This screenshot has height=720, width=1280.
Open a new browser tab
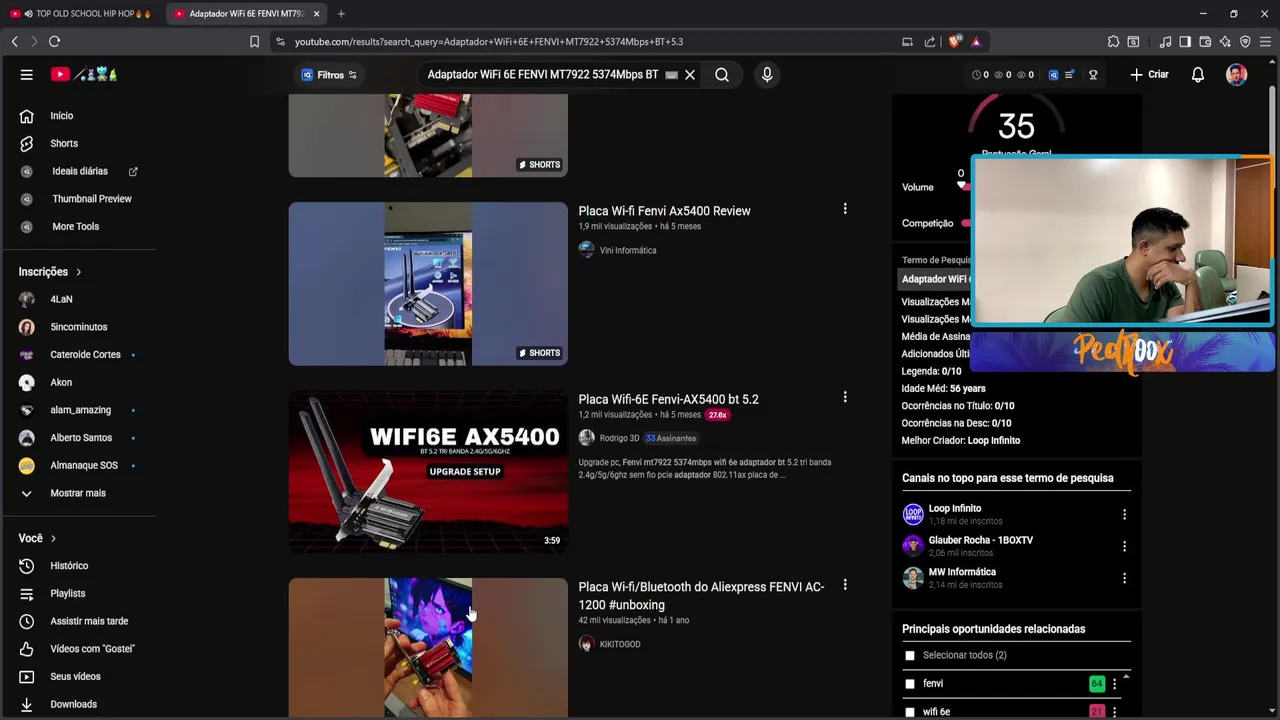pos(341,14)
